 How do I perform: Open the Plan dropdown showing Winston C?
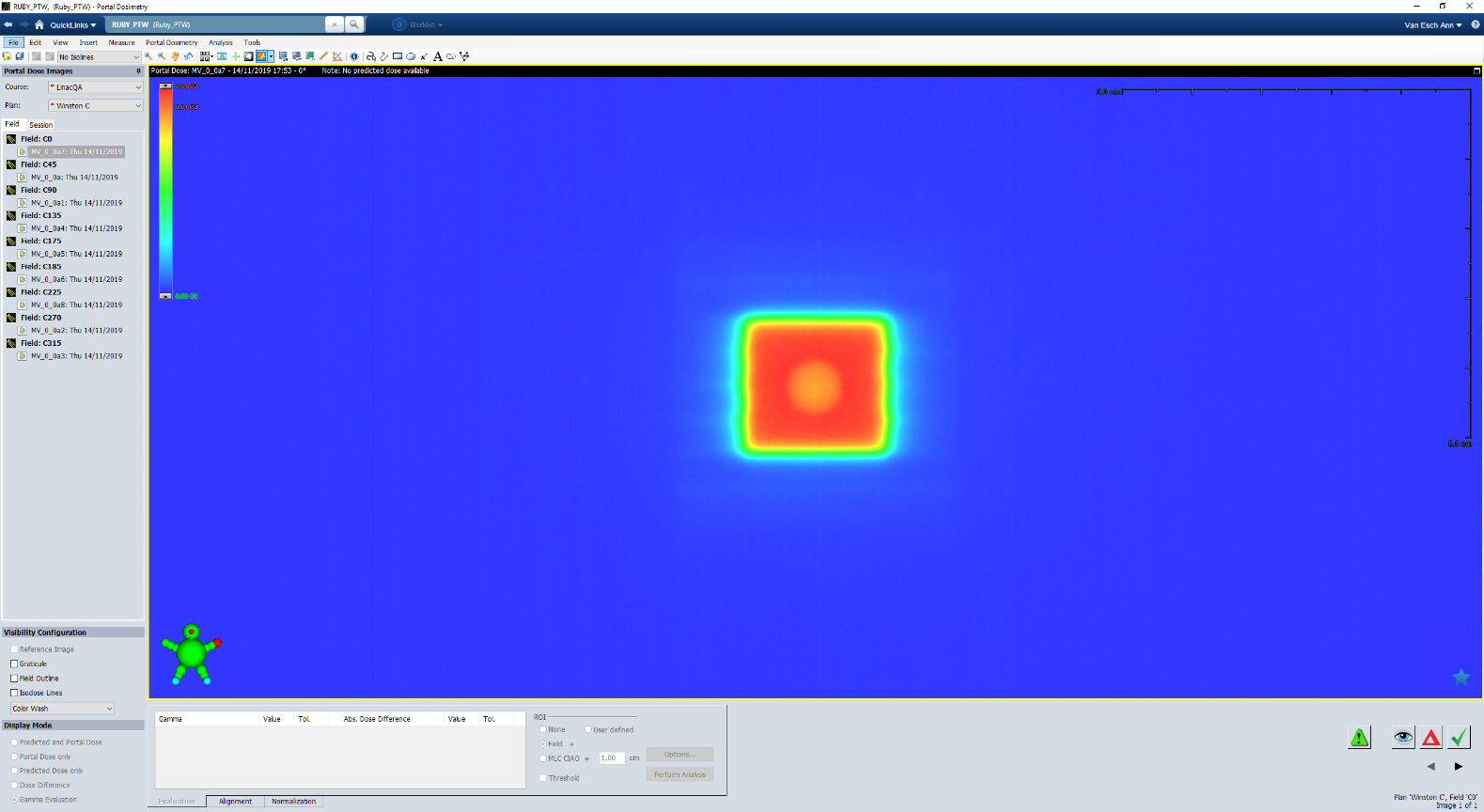[x=95, y=105]
